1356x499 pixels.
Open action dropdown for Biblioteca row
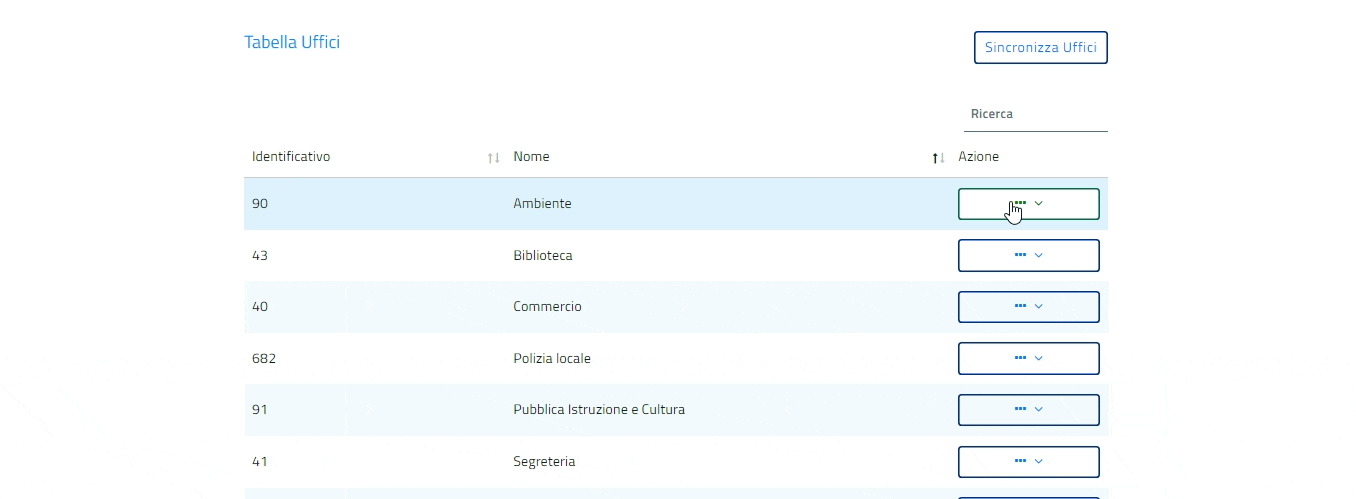[1028, 255]
